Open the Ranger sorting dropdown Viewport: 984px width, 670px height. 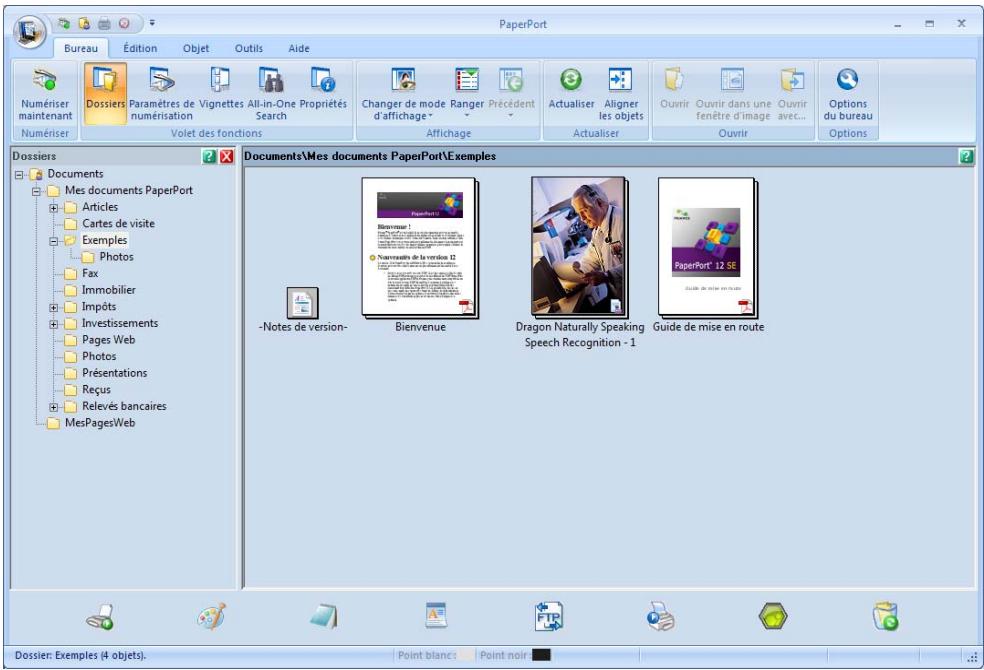(467, 93)
